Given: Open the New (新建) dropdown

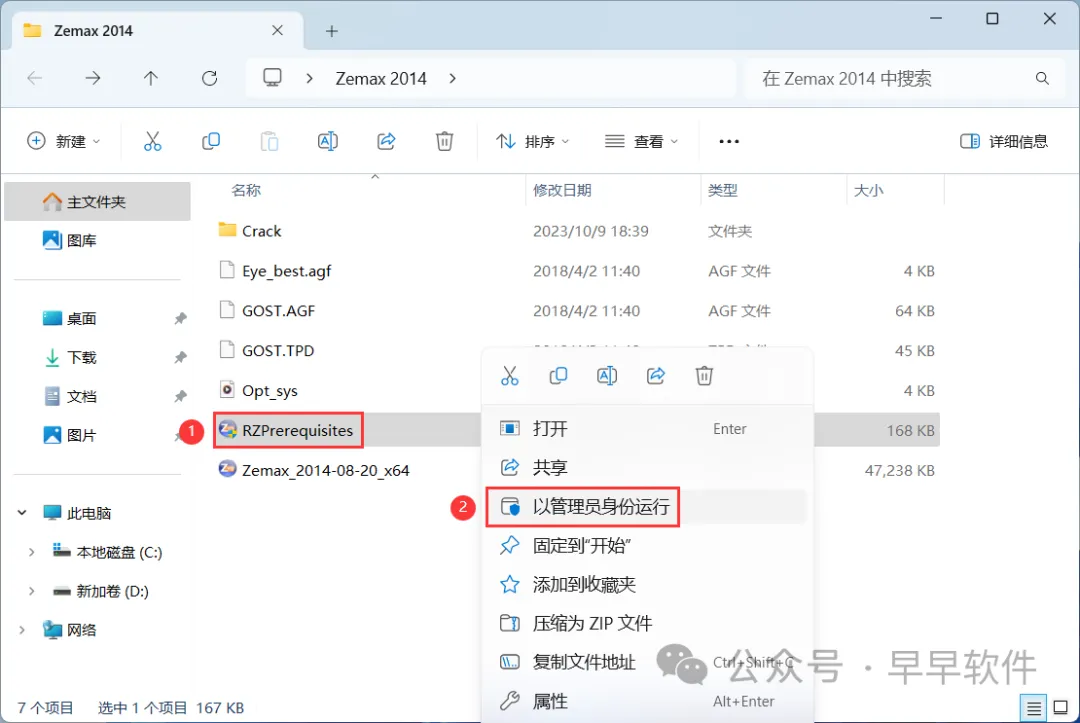Looking at the screenshot, I should pos(64,141).
